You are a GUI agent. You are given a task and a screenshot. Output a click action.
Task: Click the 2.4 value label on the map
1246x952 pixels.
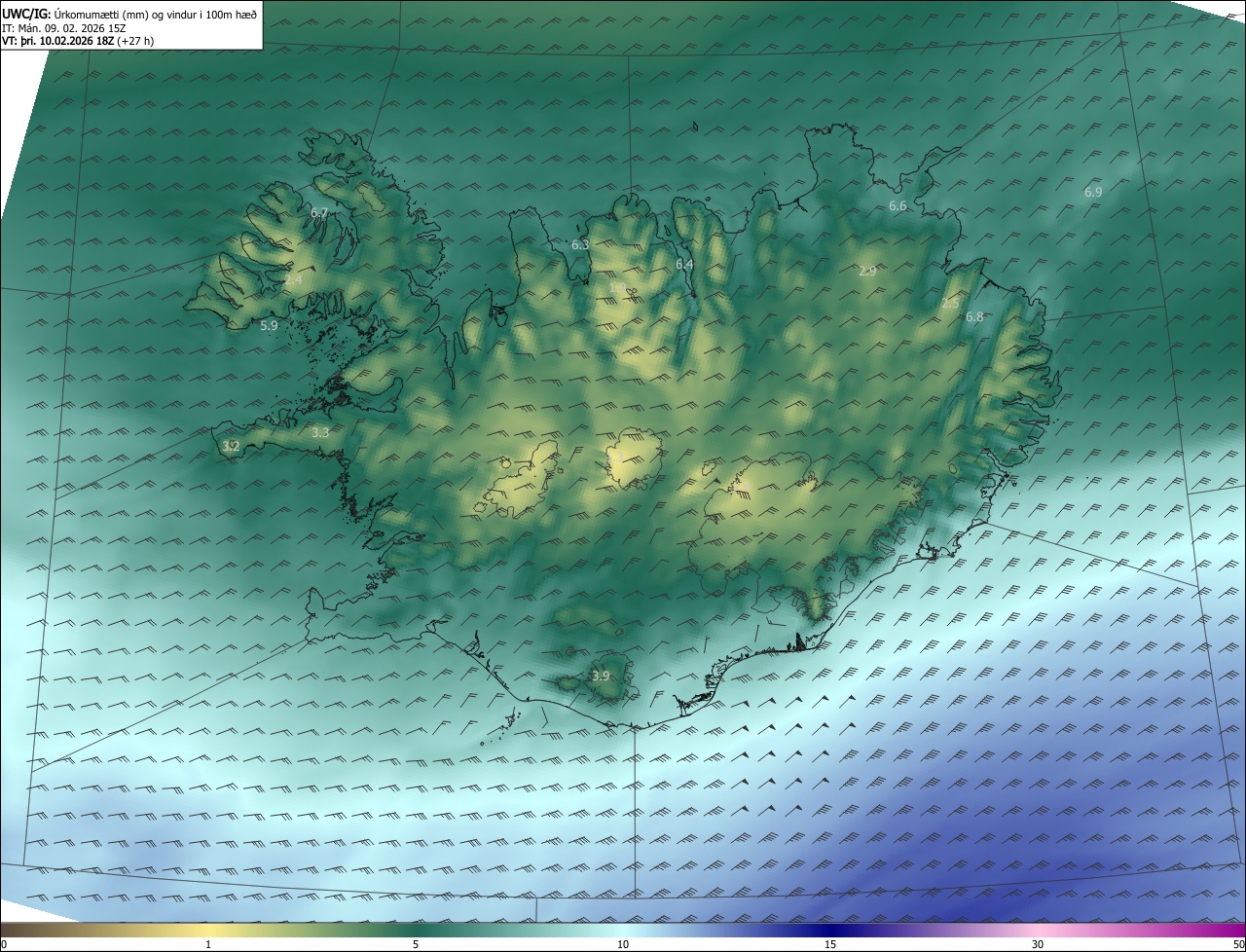click(293, 280)
